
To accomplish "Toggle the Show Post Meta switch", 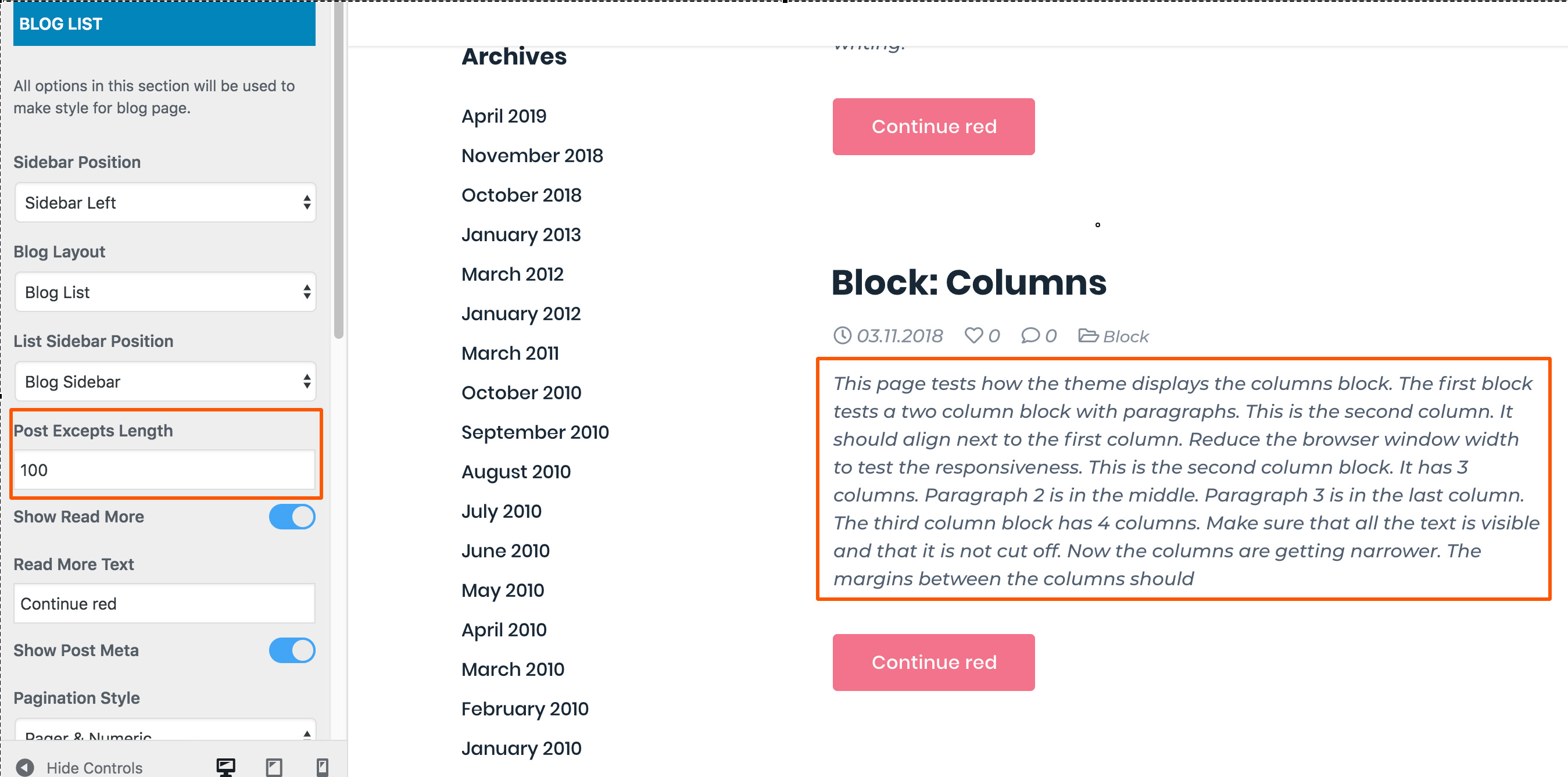I will pos(292,650).
